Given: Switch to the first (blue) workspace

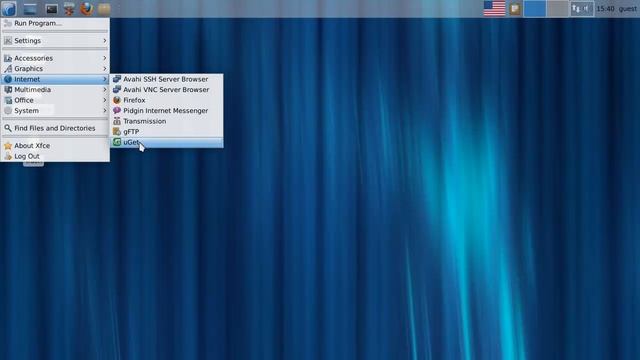Looking at the screenshot, I should pos(535,9).
